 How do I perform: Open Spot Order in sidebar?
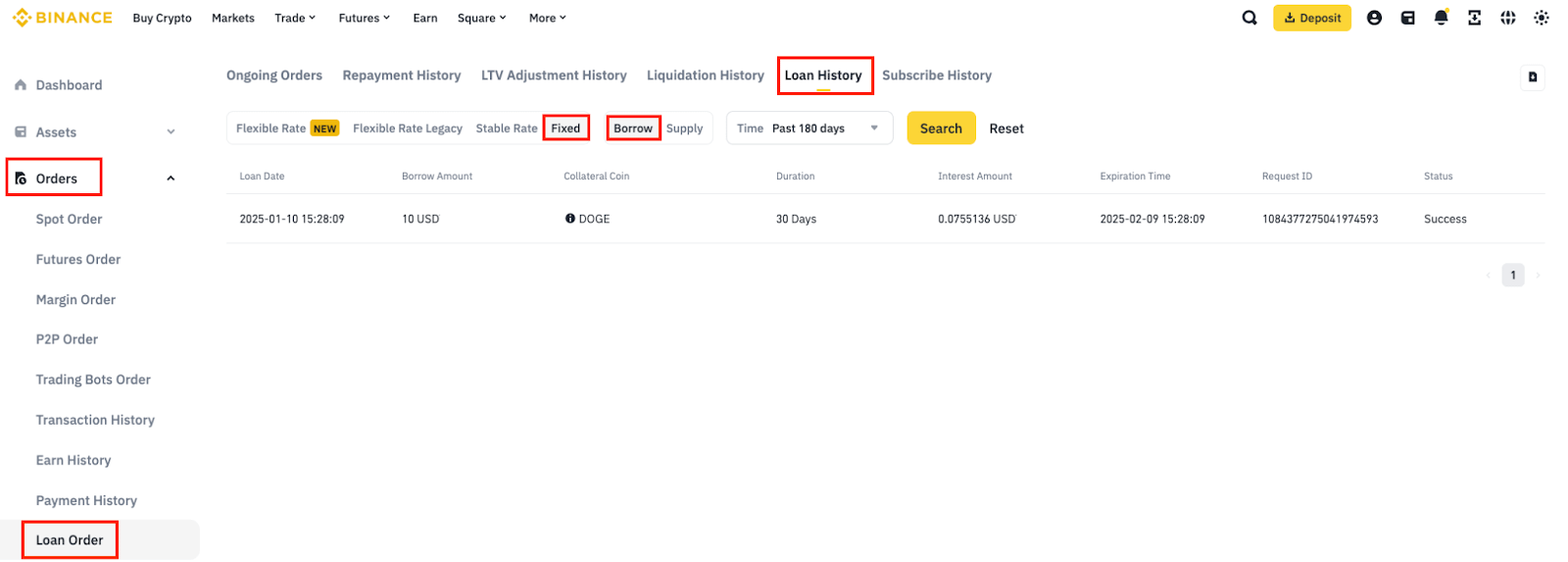coord(69,219)
